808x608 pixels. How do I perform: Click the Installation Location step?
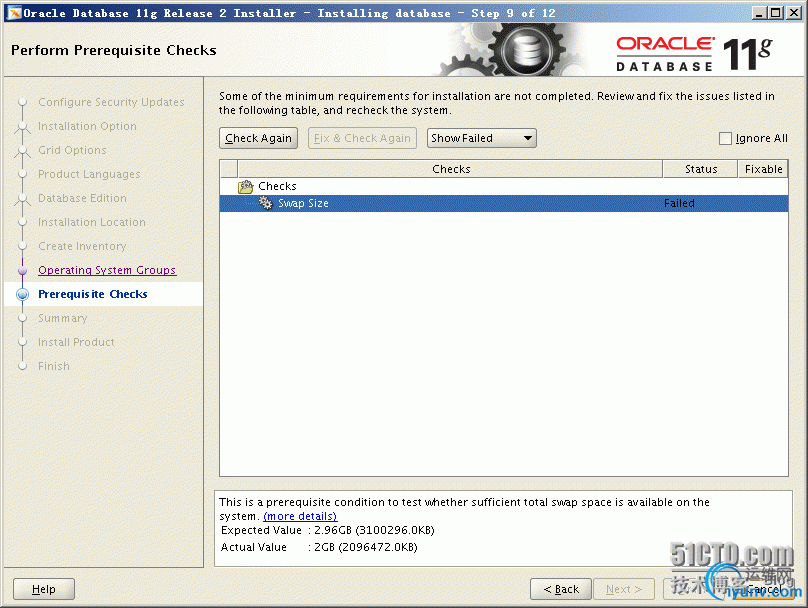92,222
